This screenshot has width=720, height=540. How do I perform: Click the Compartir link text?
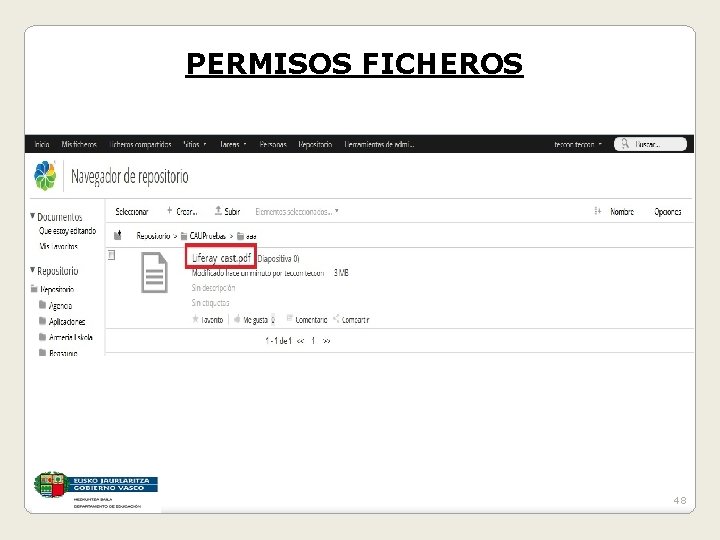coord(355,320)
